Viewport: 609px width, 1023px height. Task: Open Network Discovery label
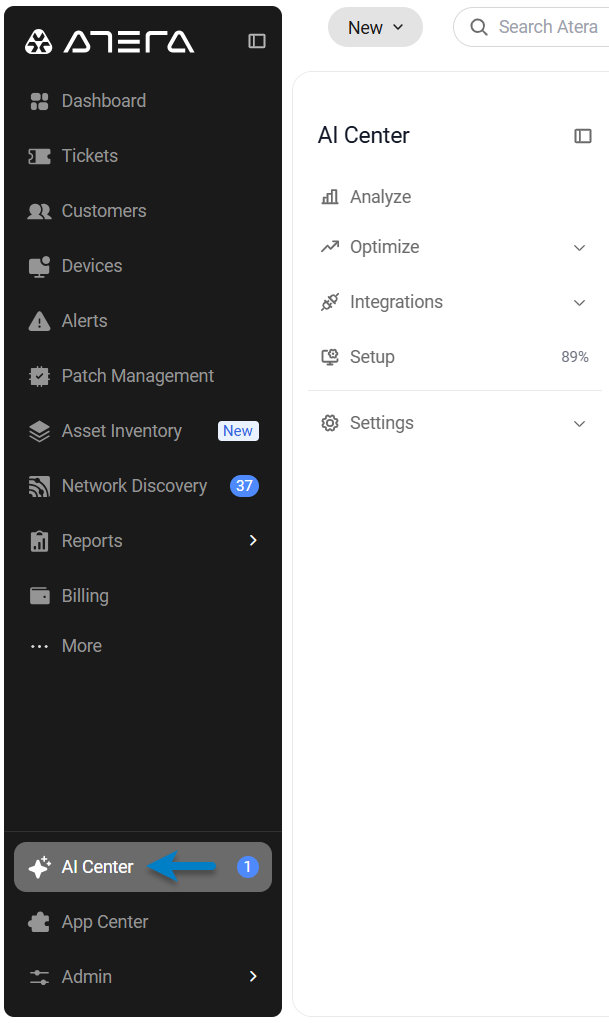[134, 486]
